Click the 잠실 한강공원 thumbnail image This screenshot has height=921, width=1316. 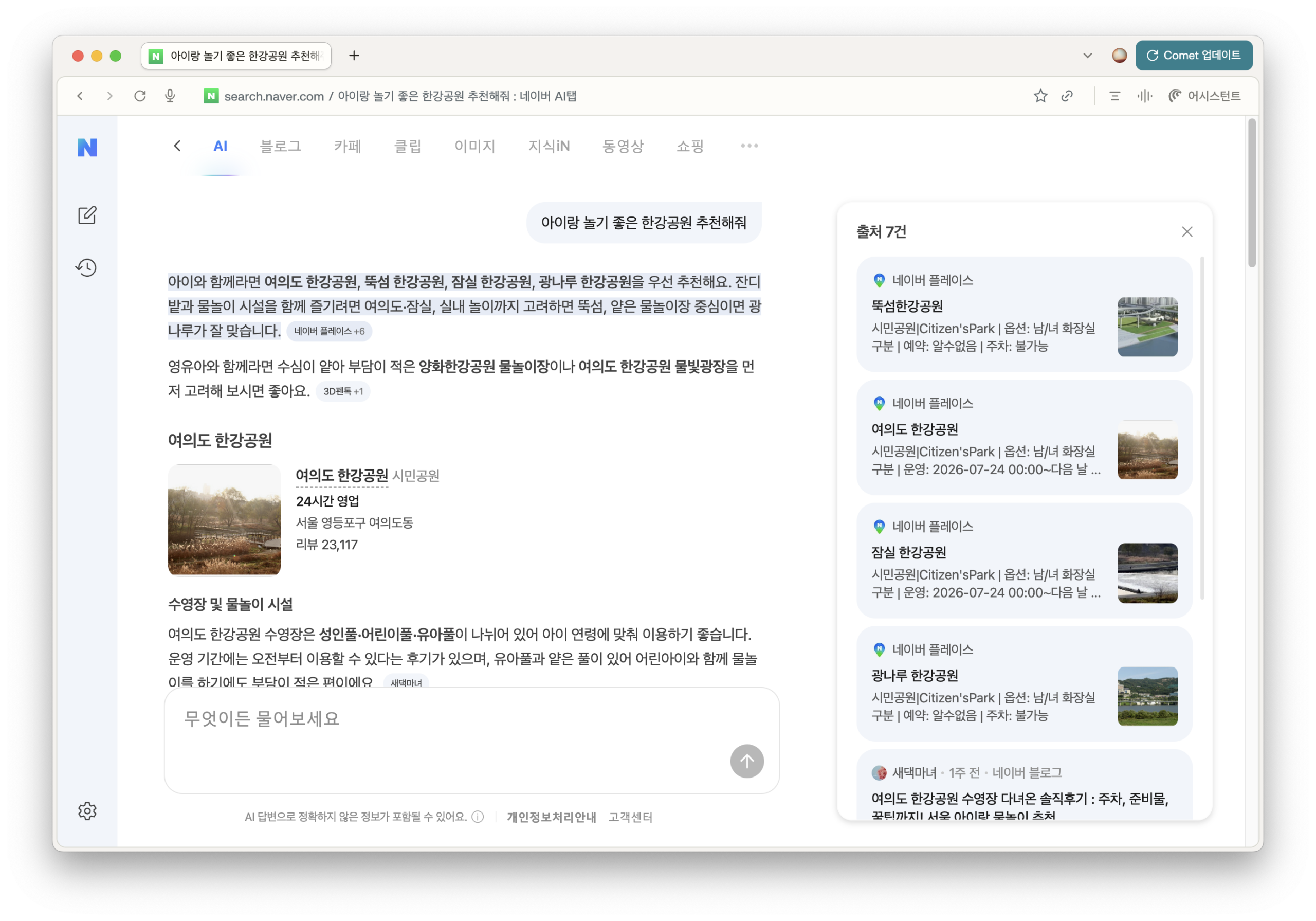point(1147,573)
